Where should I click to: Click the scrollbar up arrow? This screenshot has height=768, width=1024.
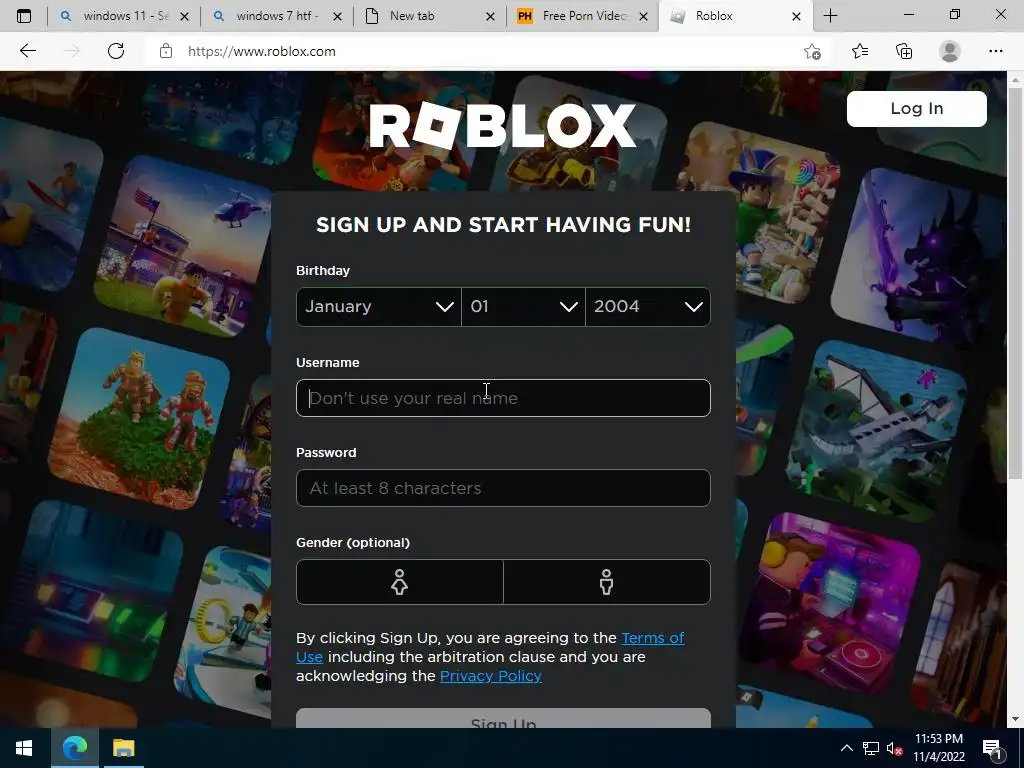pyautogui.click(x=1015, y=79)
